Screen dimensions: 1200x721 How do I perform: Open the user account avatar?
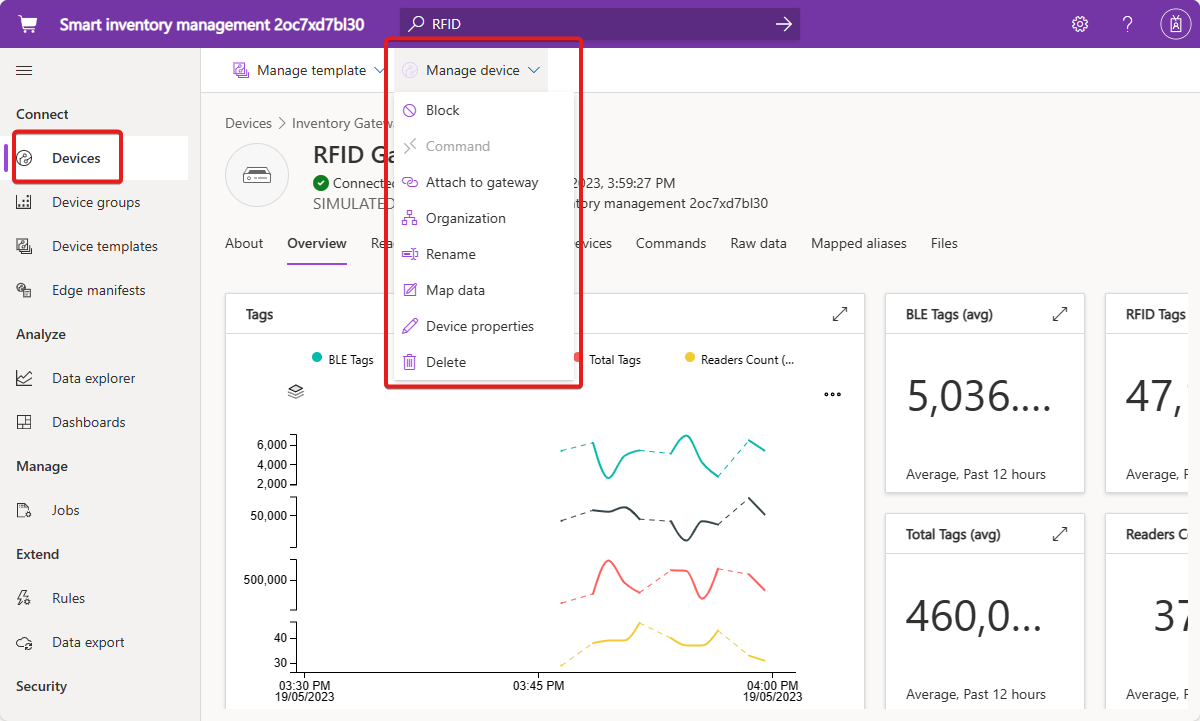coord(1174,24)
